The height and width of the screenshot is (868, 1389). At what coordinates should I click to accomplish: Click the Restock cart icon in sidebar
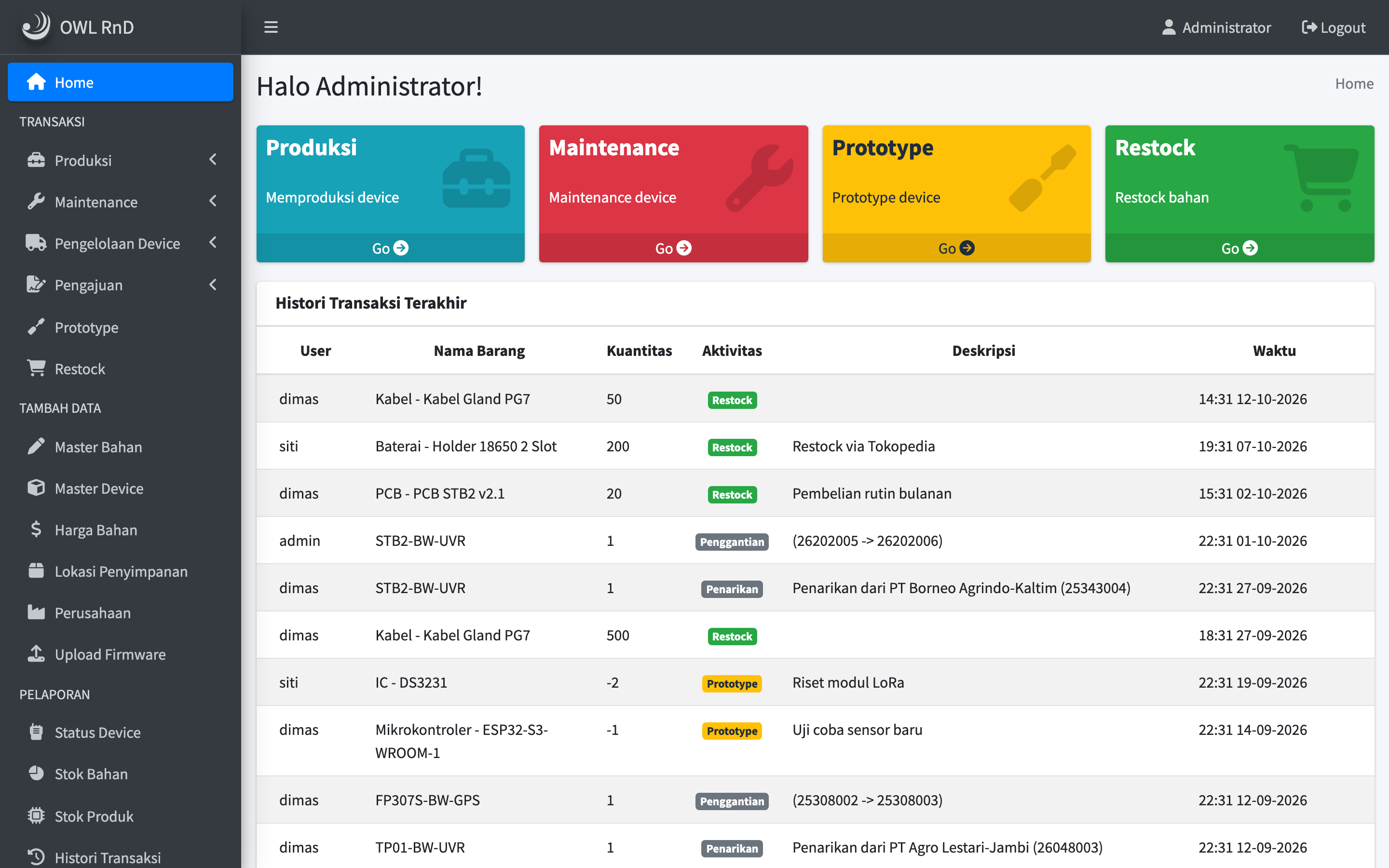pyautogui.click(x=36, y=368)
